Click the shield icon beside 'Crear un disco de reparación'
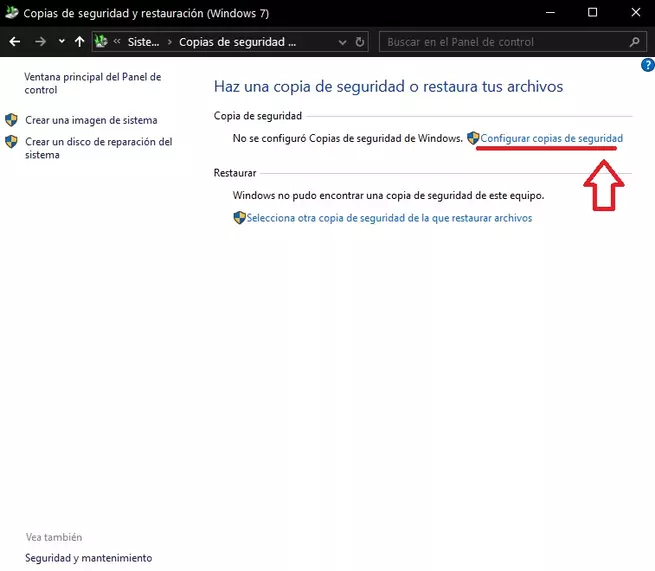 tap(11, 142)
